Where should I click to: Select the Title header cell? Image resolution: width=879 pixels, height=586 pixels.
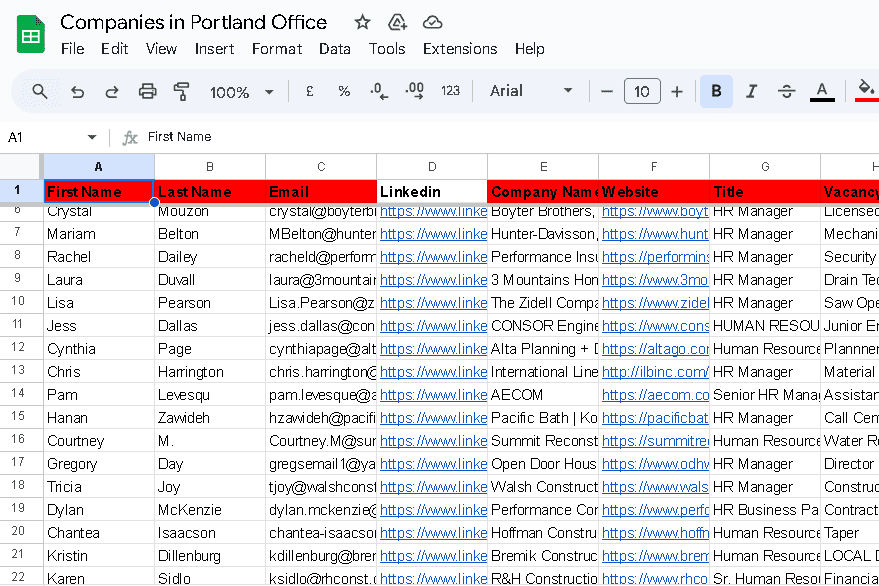pos(765,191)
